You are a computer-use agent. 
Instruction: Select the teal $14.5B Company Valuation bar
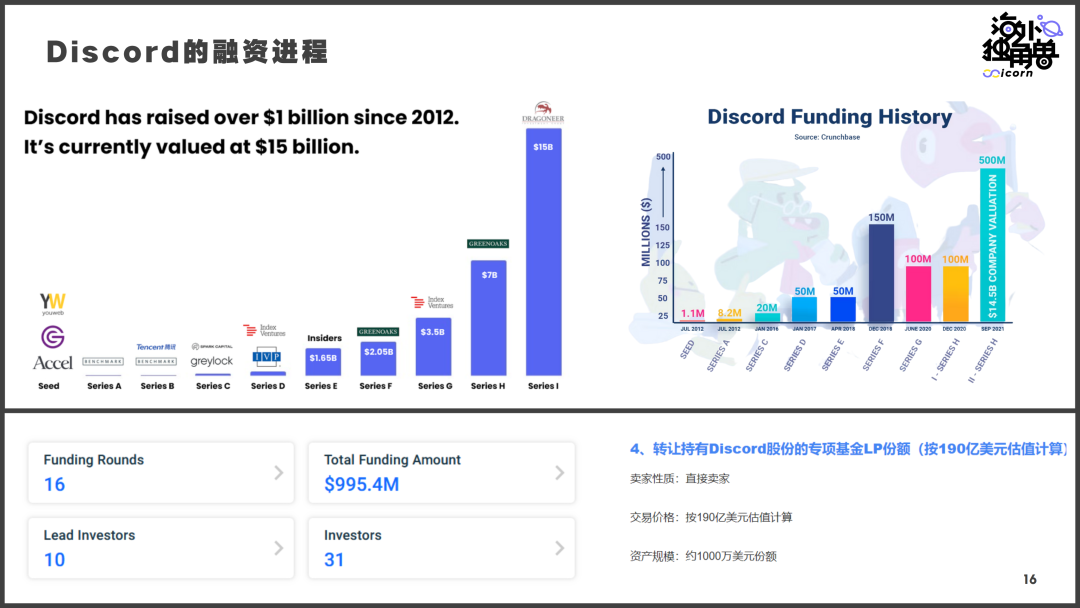point(991,245)
